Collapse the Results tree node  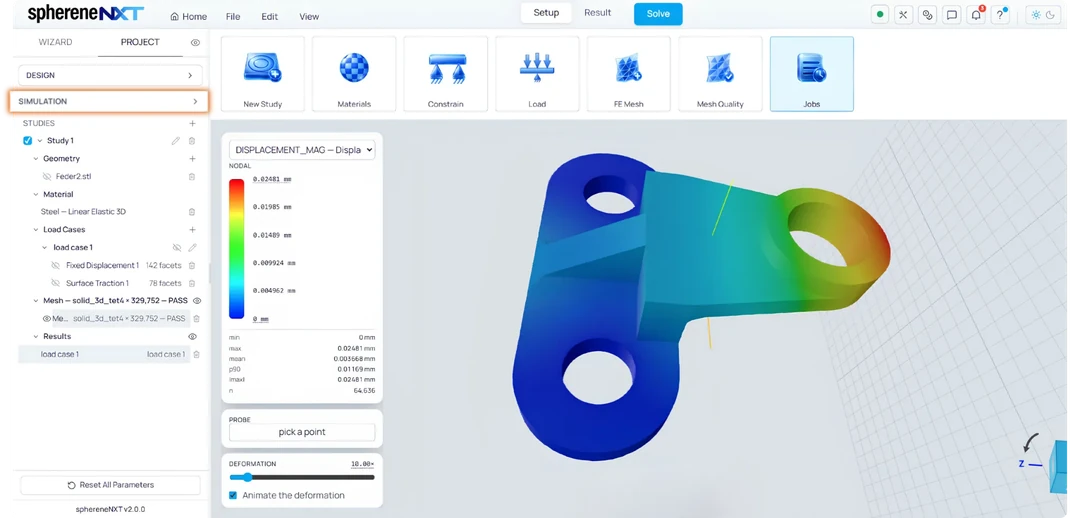click(x=36, y=336)
